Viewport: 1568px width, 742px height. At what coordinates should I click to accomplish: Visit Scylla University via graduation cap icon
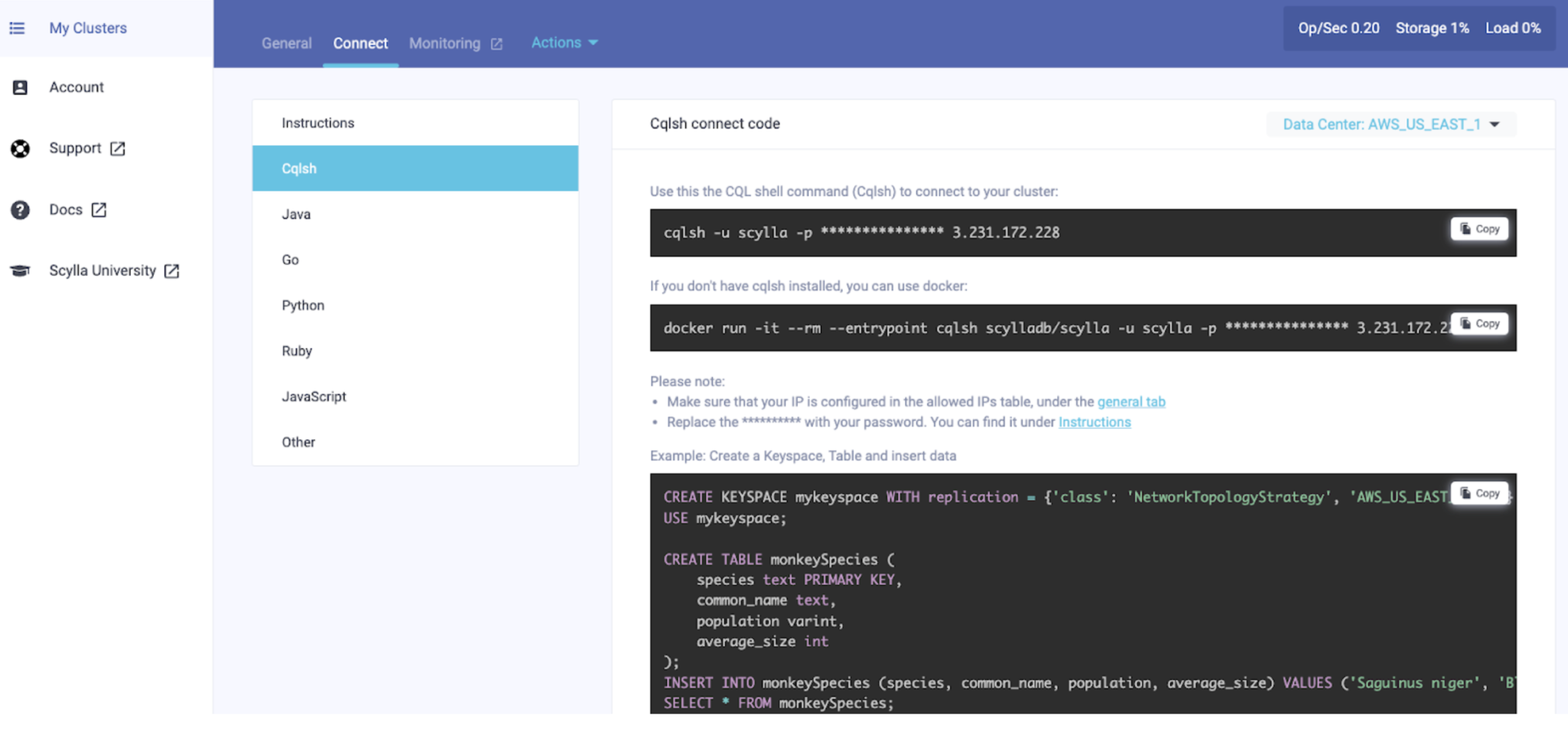click(x=21, y=270)
